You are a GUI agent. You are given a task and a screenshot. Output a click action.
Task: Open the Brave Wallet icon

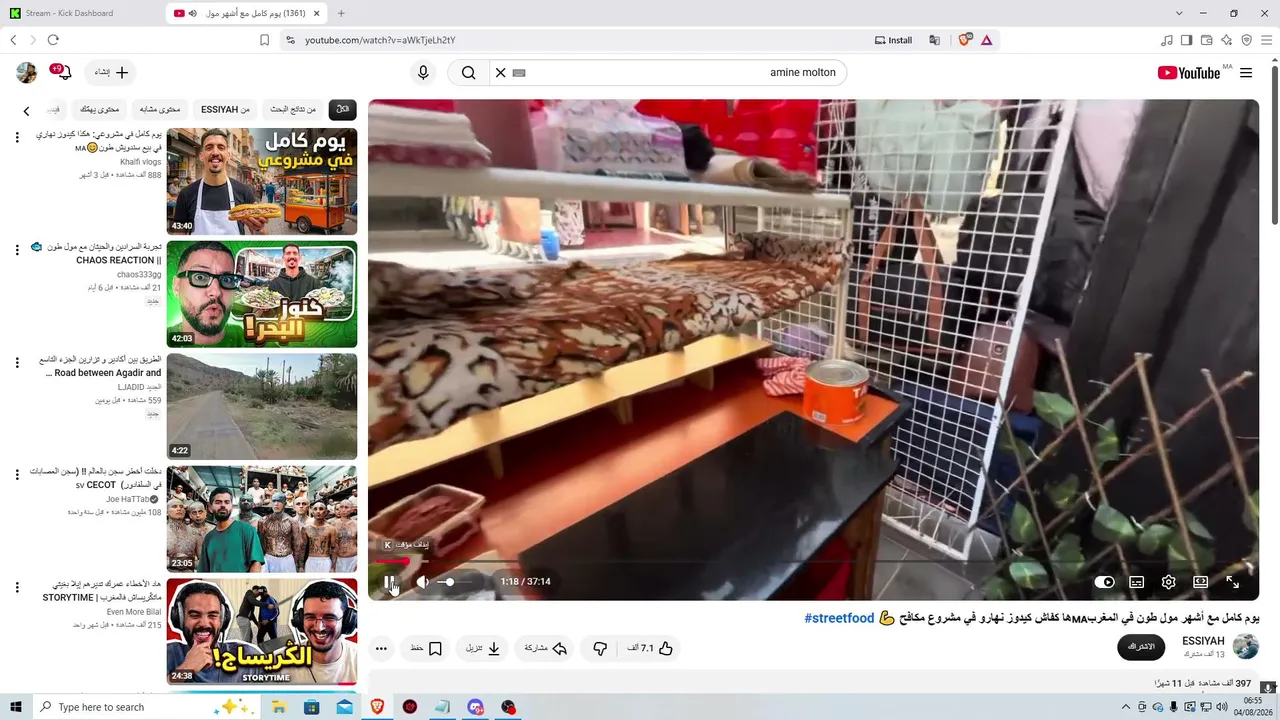(x=1207, y=40)
